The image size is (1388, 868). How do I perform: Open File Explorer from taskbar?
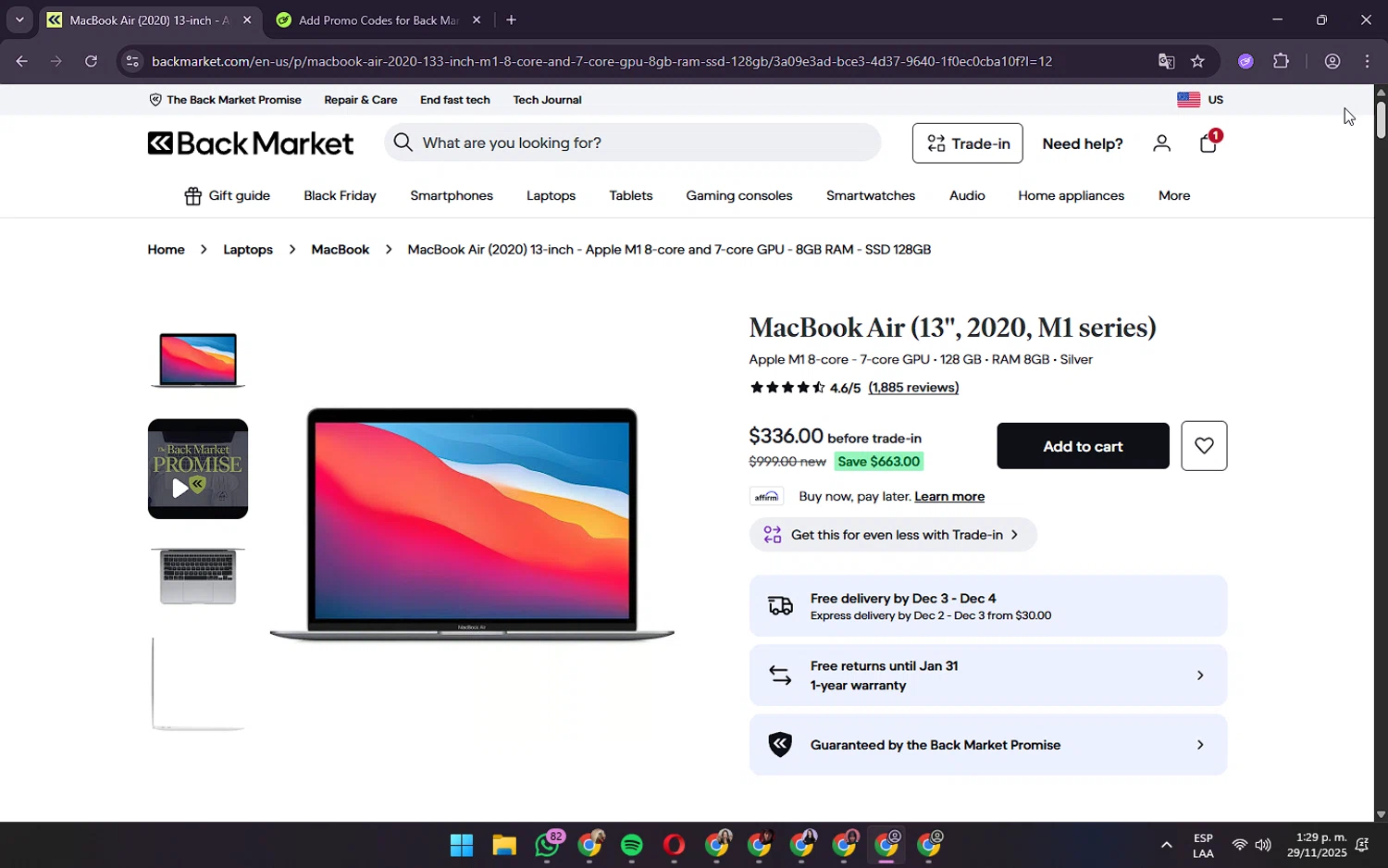(x=504, y=845)
